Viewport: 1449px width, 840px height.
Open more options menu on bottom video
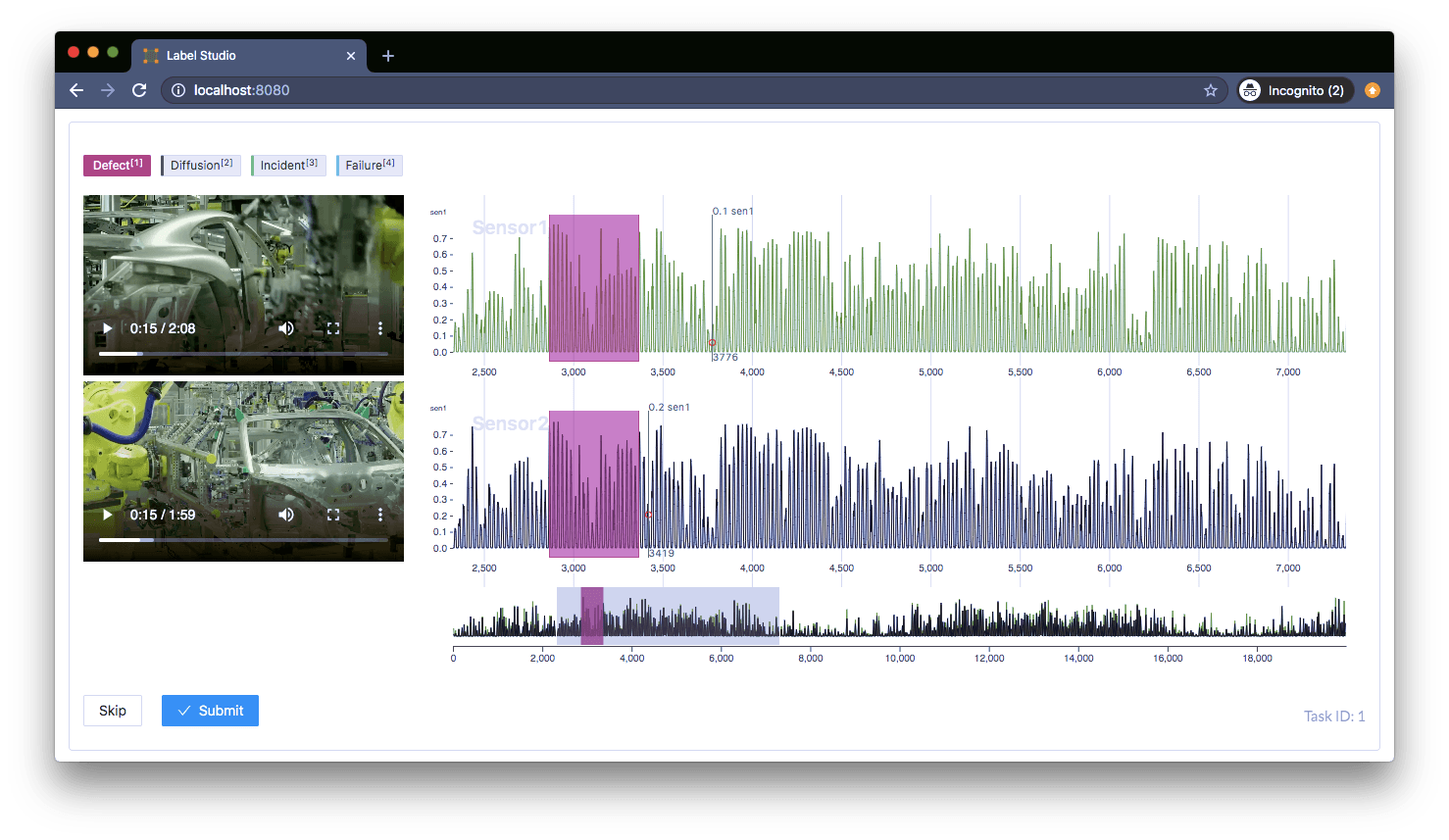pyautogui.click(x=380, y=515)
